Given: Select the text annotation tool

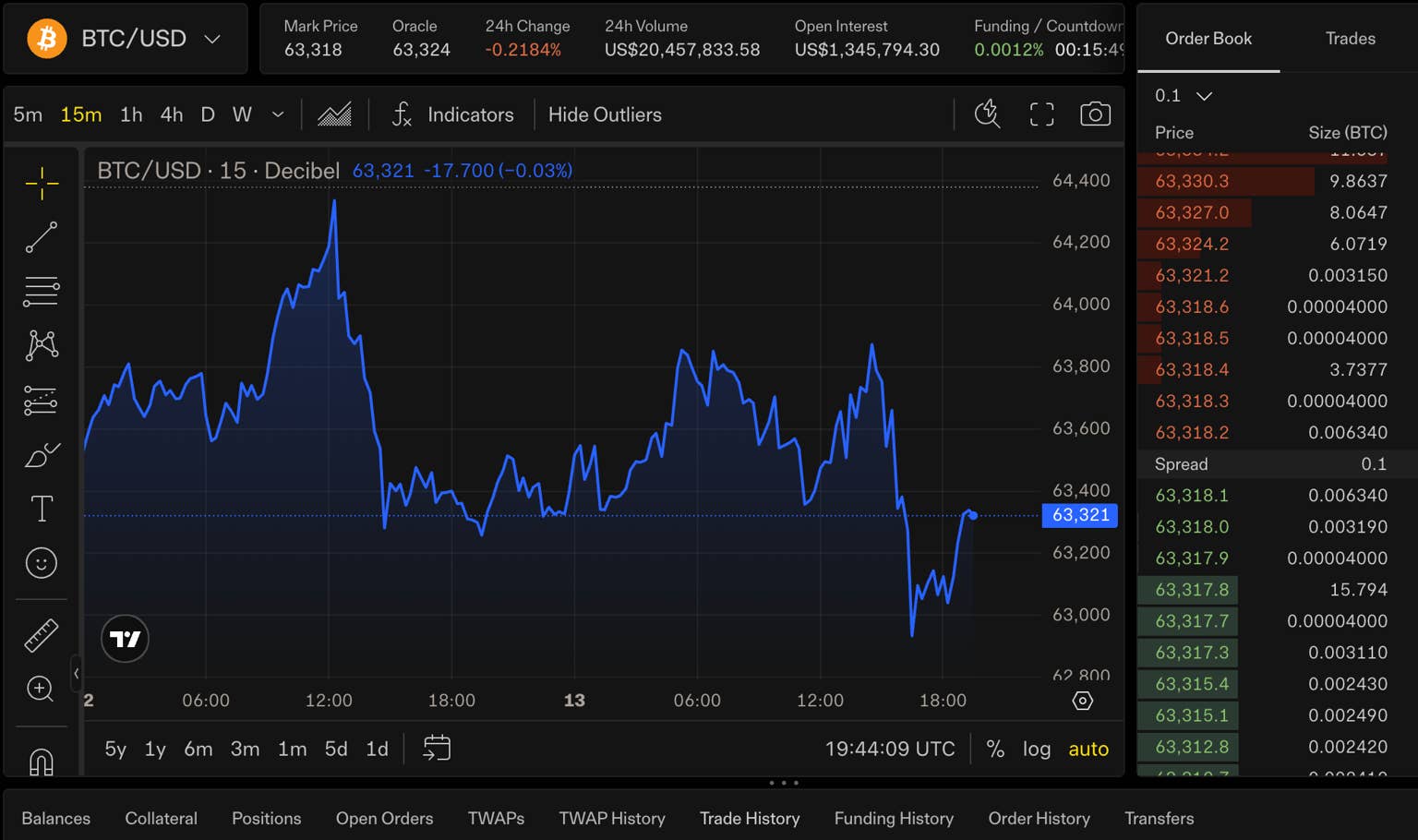Looking at the screenshot, I should pyautogui.click(x=42, y=509).
